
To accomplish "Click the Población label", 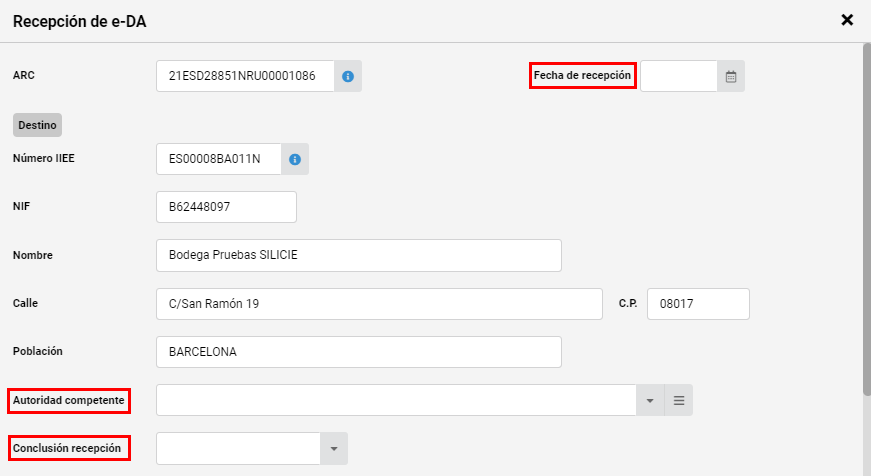I will (38, 351).
